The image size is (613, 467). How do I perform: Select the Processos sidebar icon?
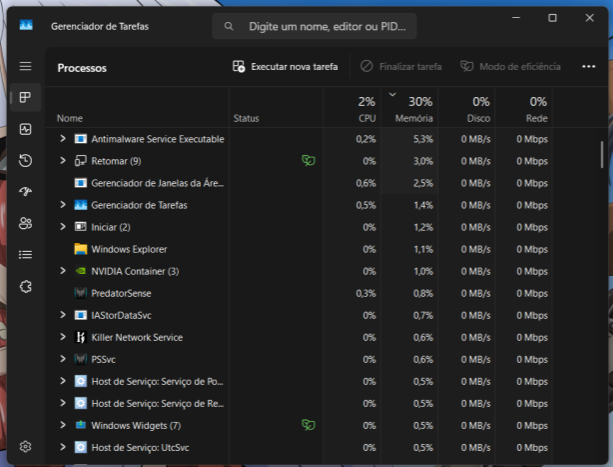click(x=25, y=97)
